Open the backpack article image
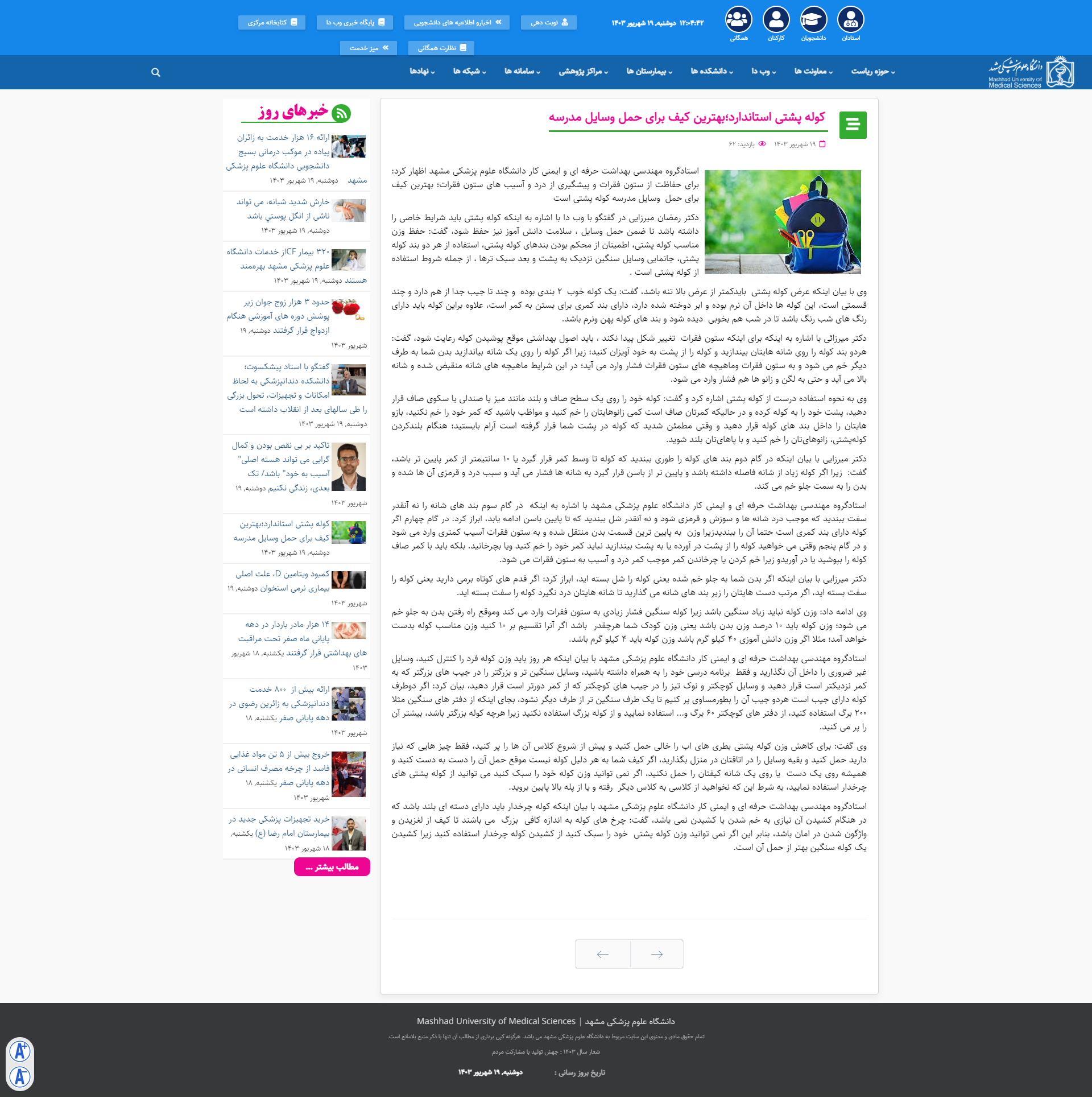1092x1098 pixels. point(783,222)
